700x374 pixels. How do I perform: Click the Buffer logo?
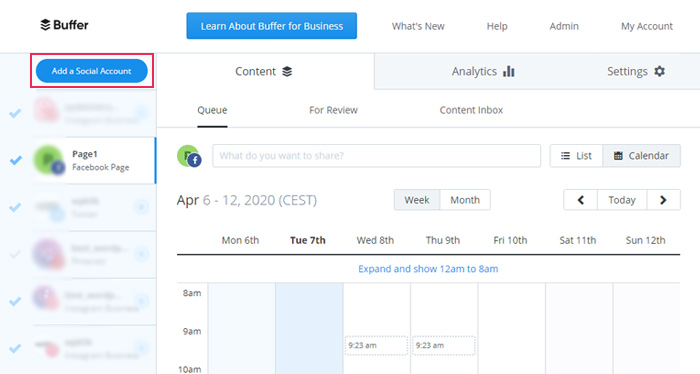[x=64, y=25]
